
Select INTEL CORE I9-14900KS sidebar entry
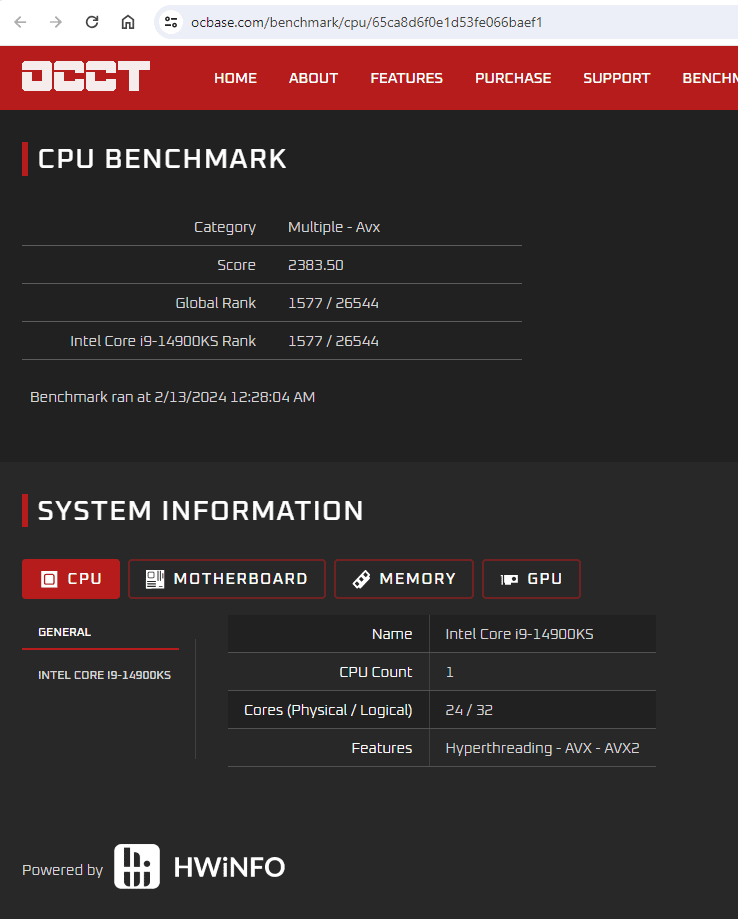(x=104, y=675)
